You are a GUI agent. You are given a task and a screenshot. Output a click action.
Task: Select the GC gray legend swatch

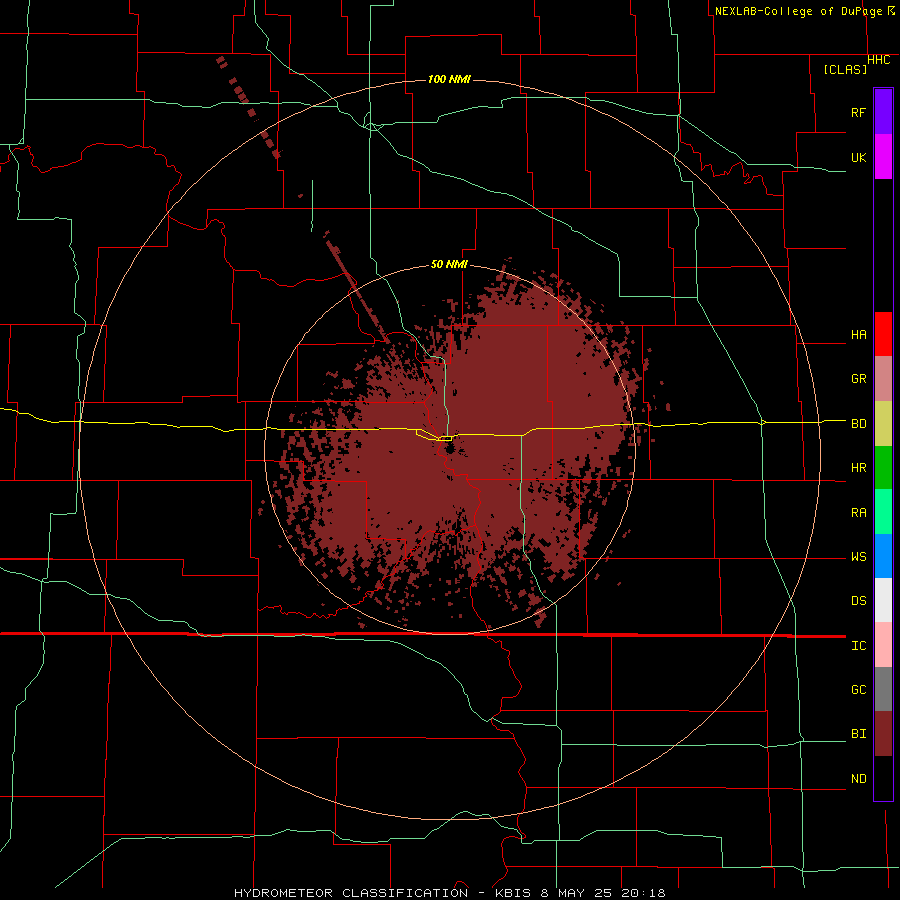tap(883, 689)
